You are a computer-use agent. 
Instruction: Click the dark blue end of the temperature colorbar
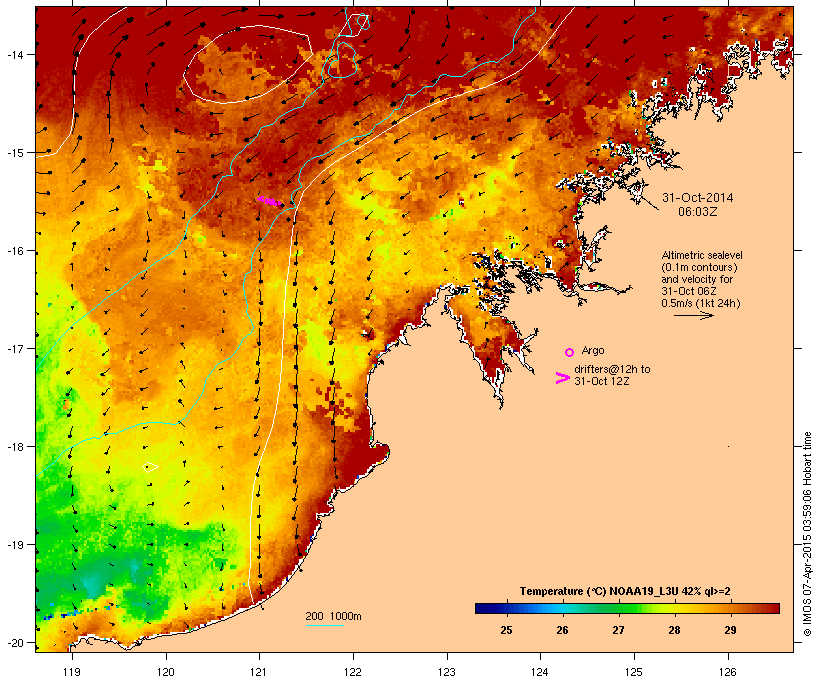click(x=484, y=608)
